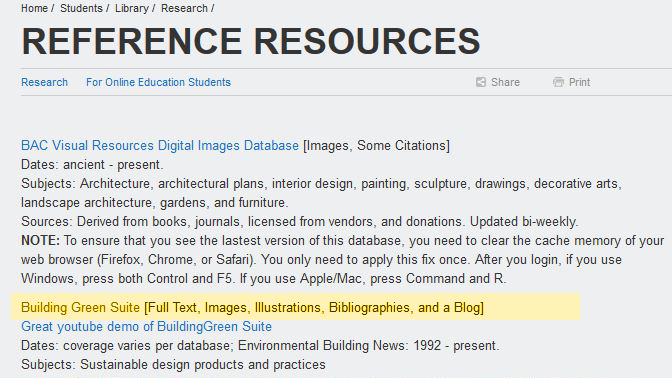Image resolution: width=672 pixels, height=378 pixels.
Task: Open the Home breadcrumb link
Action: click(x=34, y=8)
